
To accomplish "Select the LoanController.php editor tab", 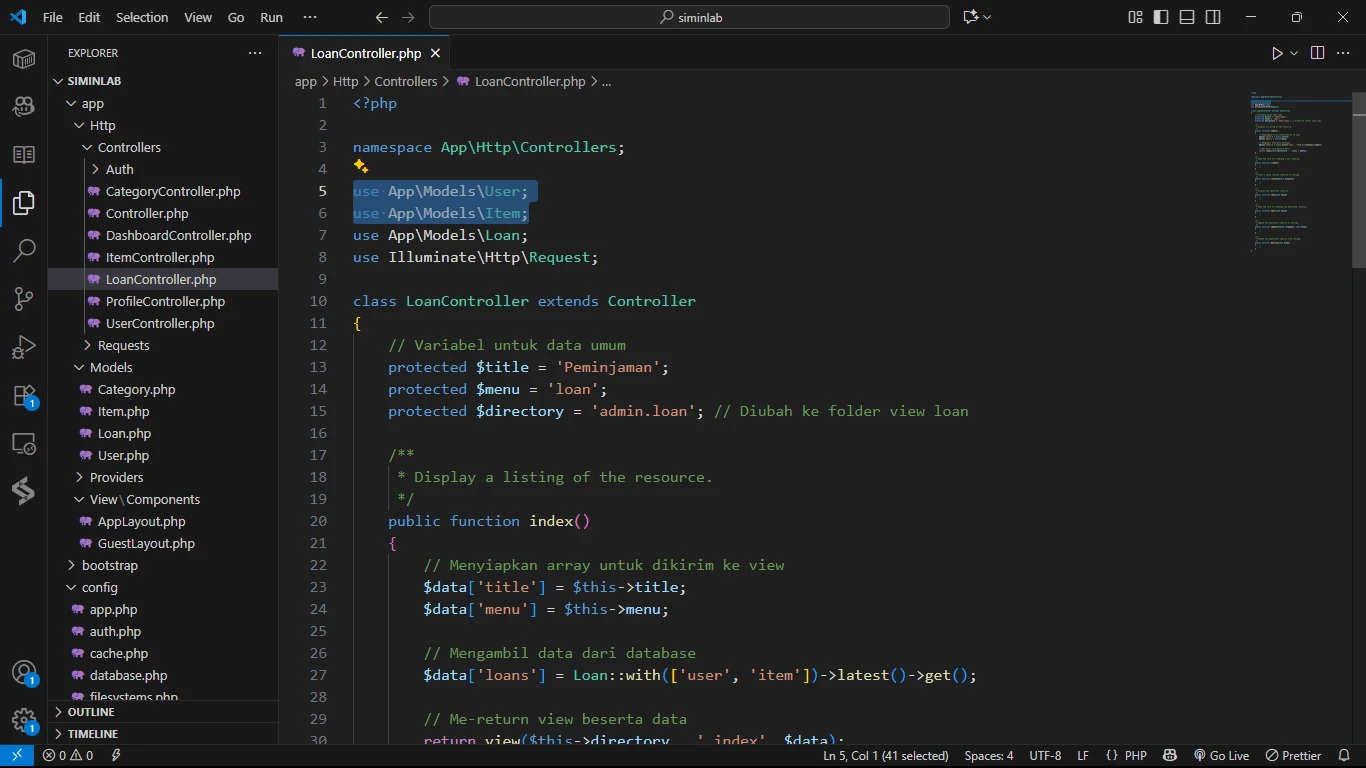I will click(x=365, y=53).
